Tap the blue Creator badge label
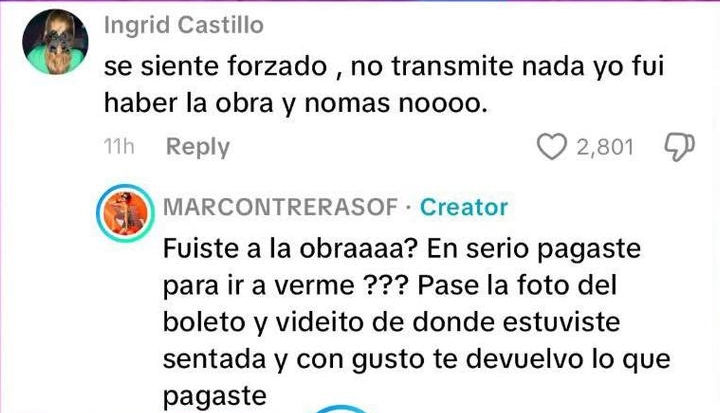The height and width of the screenshot is (413, 720). [464, 207]
